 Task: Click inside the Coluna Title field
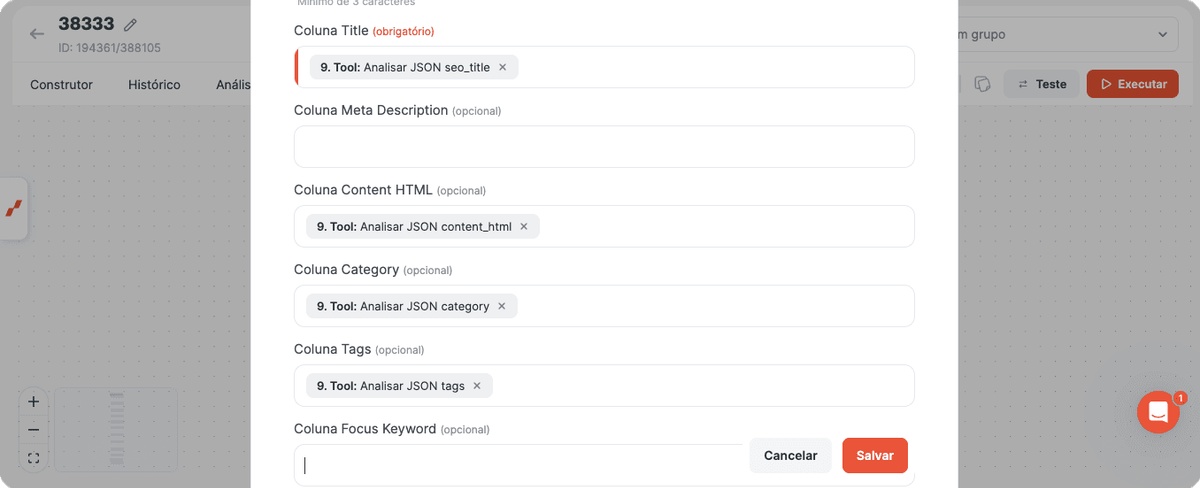[604, 67]
